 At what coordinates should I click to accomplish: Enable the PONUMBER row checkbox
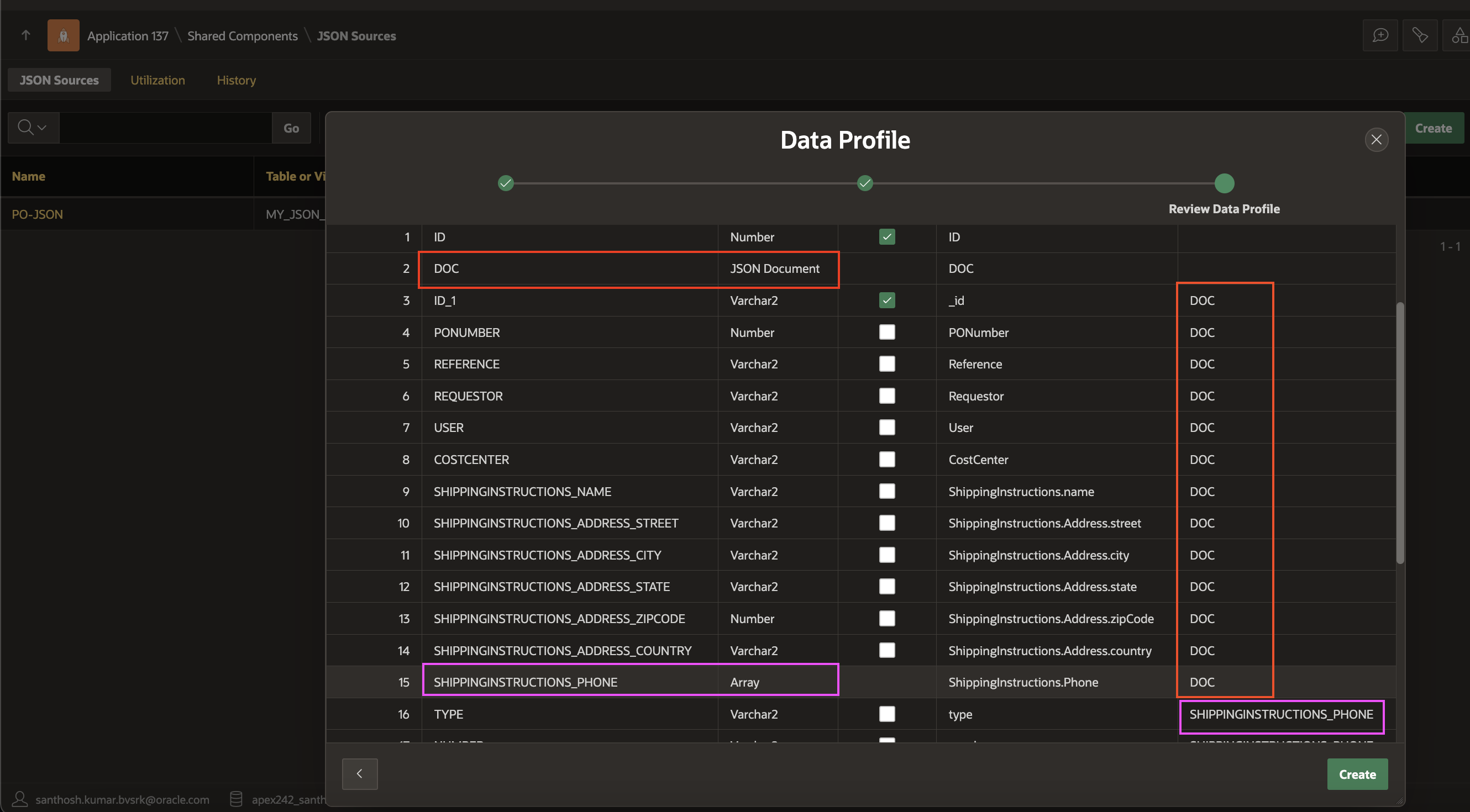coord(887,332)
